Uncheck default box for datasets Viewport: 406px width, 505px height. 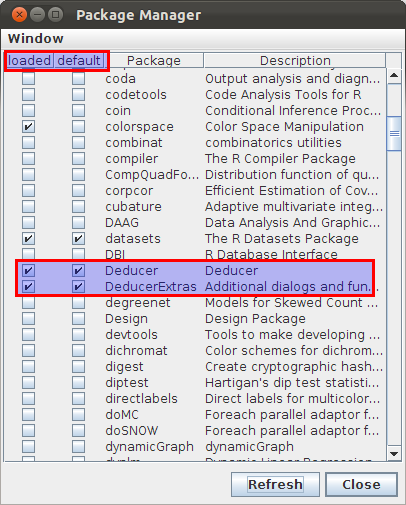click(x=78, y=239)
